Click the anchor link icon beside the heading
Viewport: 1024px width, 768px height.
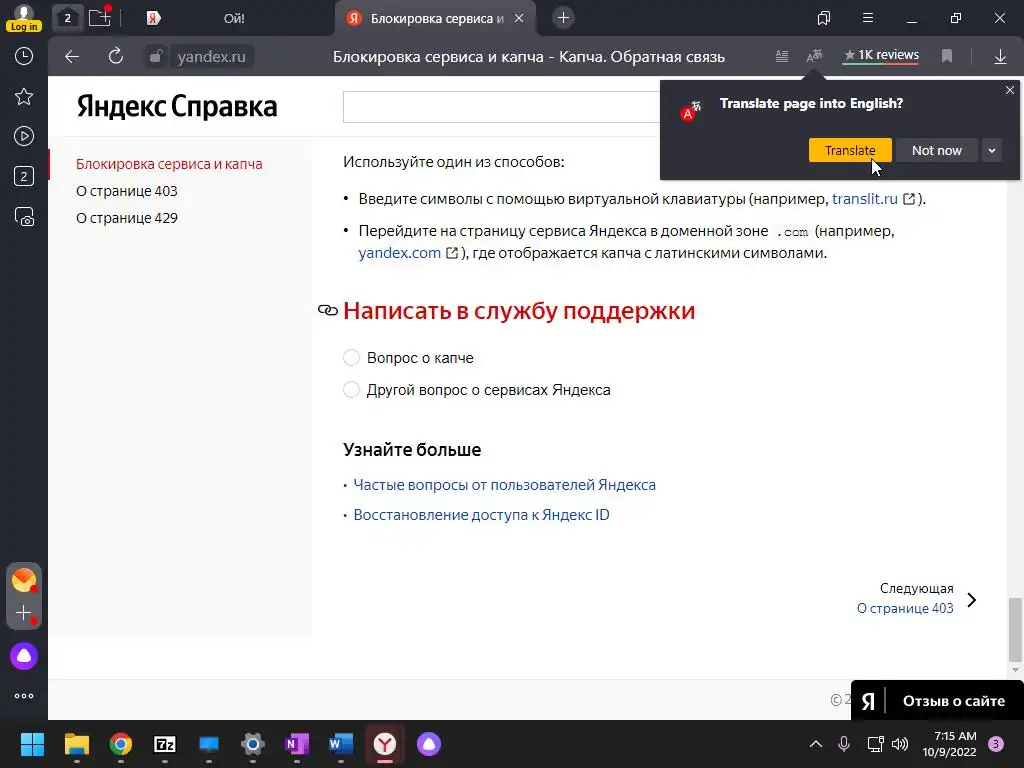point(328,310)
